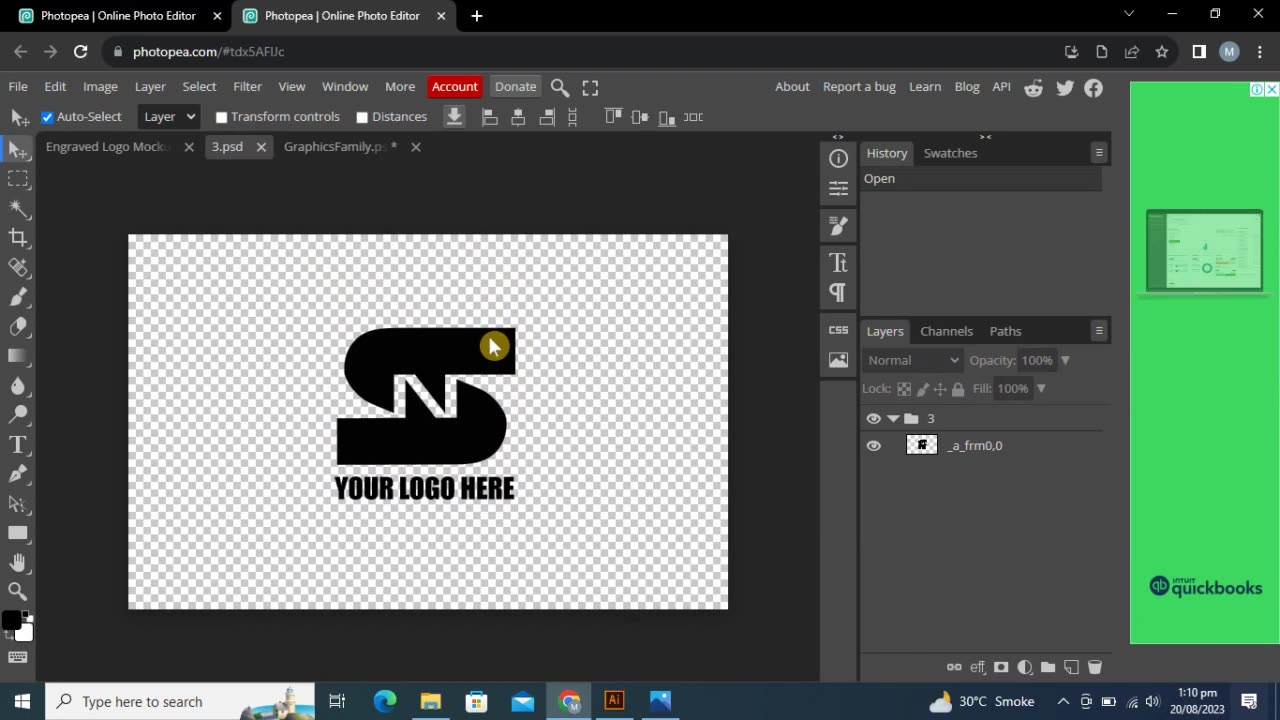Click the foreground black color swatch
The height and width of the screenshot is (720, 1280).
click(11, 621)
